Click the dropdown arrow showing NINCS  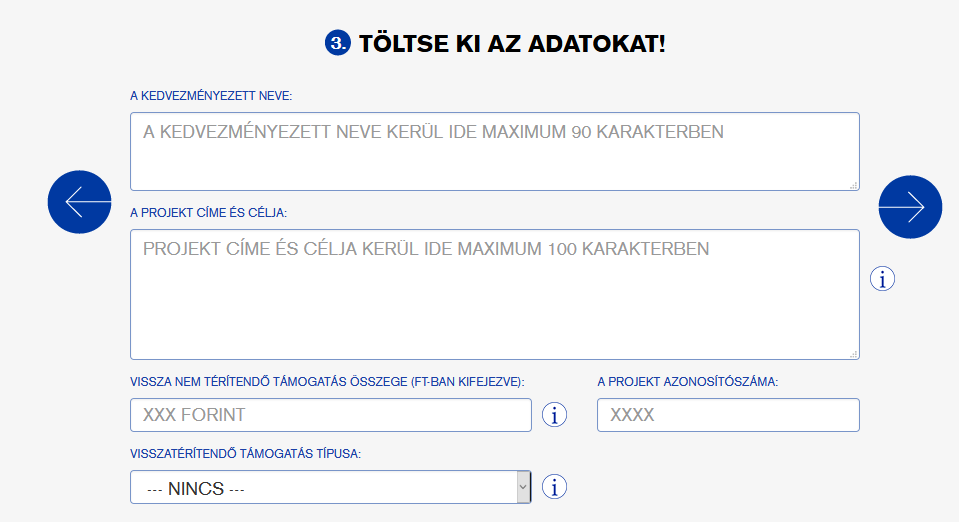523,487
